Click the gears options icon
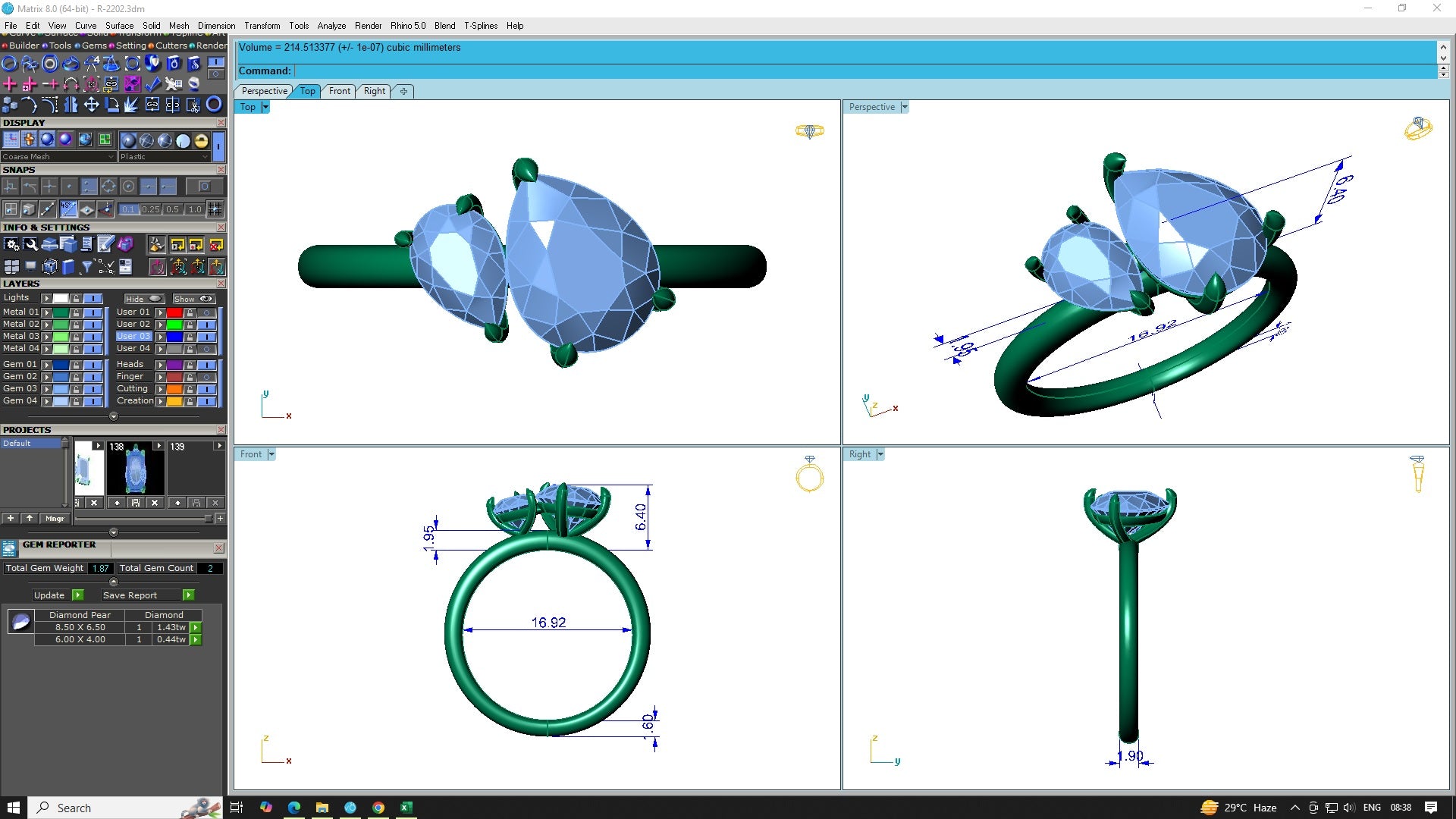Viewport: 1456px width, 819px height. (x=11, y=244)
